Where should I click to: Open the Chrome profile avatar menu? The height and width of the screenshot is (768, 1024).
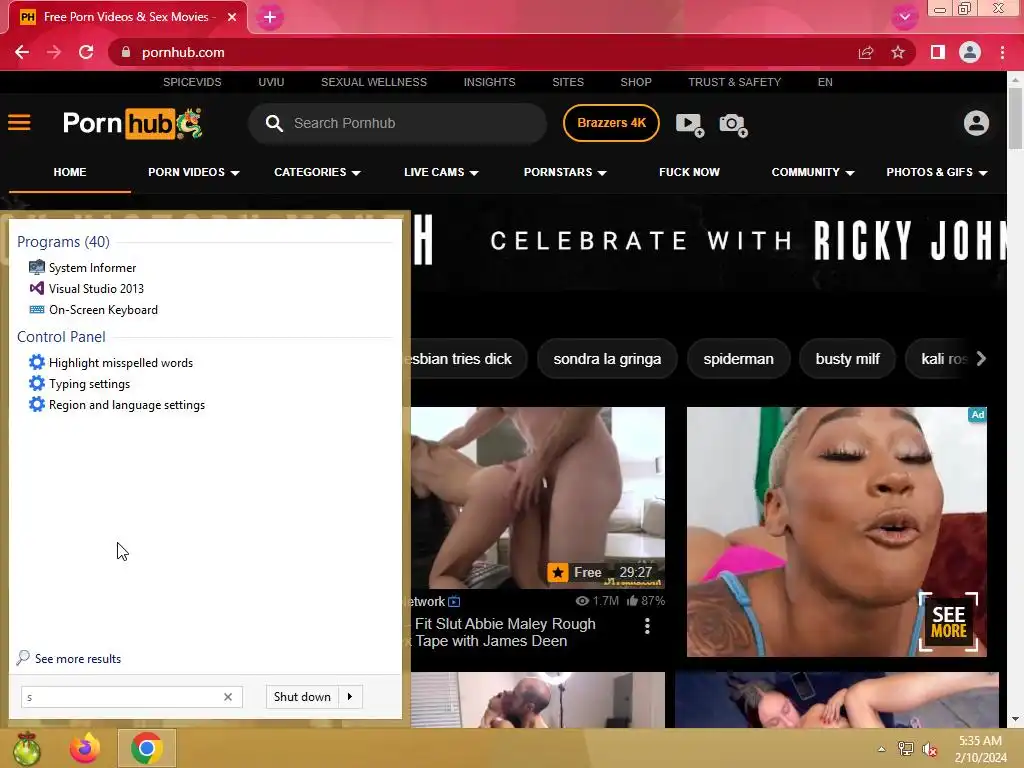970,52
